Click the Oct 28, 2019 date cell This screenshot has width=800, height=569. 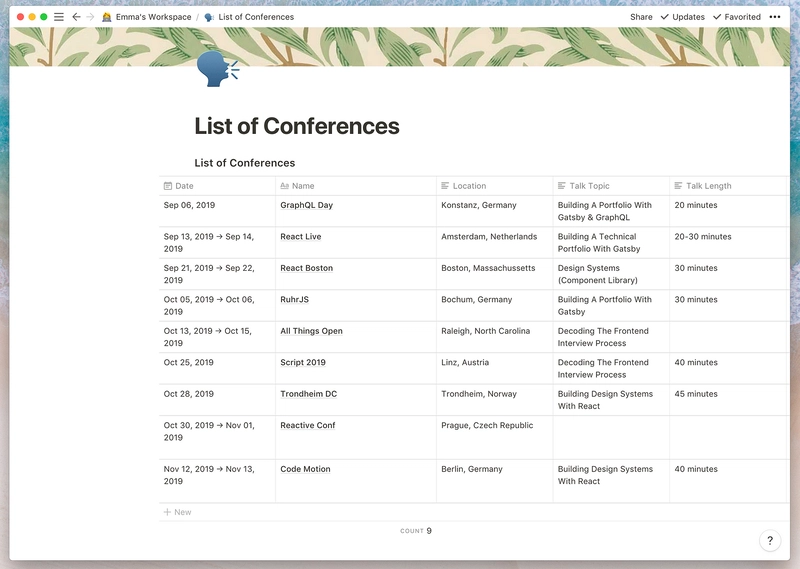pyautogui.click(x=217, y=400)
